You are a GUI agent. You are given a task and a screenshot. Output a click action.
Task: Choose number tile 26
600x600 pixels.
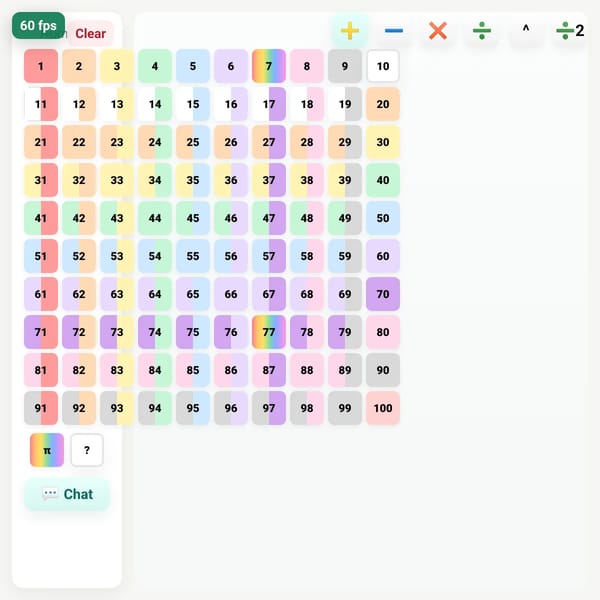pos(231,142)
